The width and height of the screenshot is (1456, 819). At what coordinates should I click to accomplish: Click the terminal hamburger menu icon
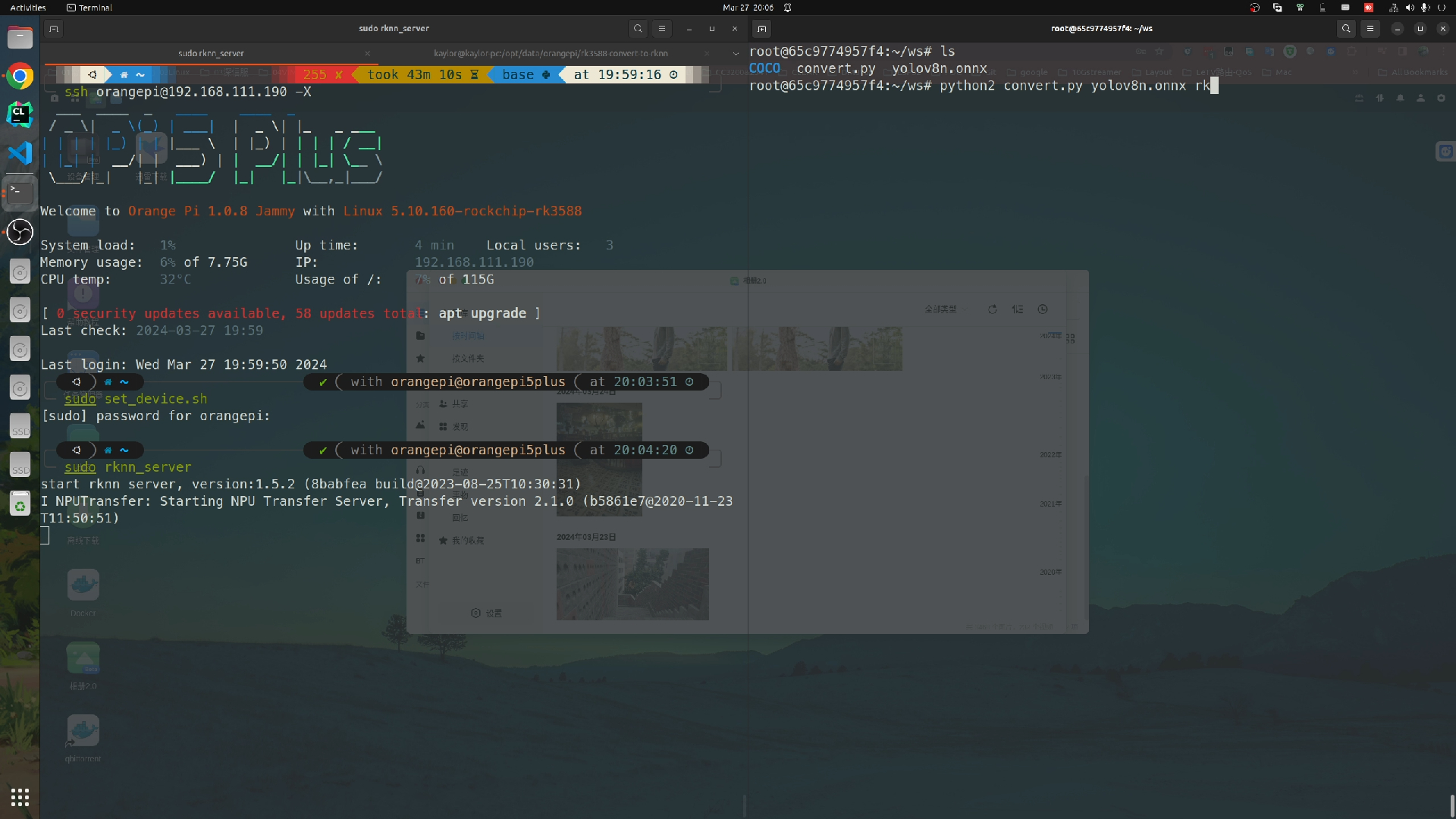pos(661,28)
